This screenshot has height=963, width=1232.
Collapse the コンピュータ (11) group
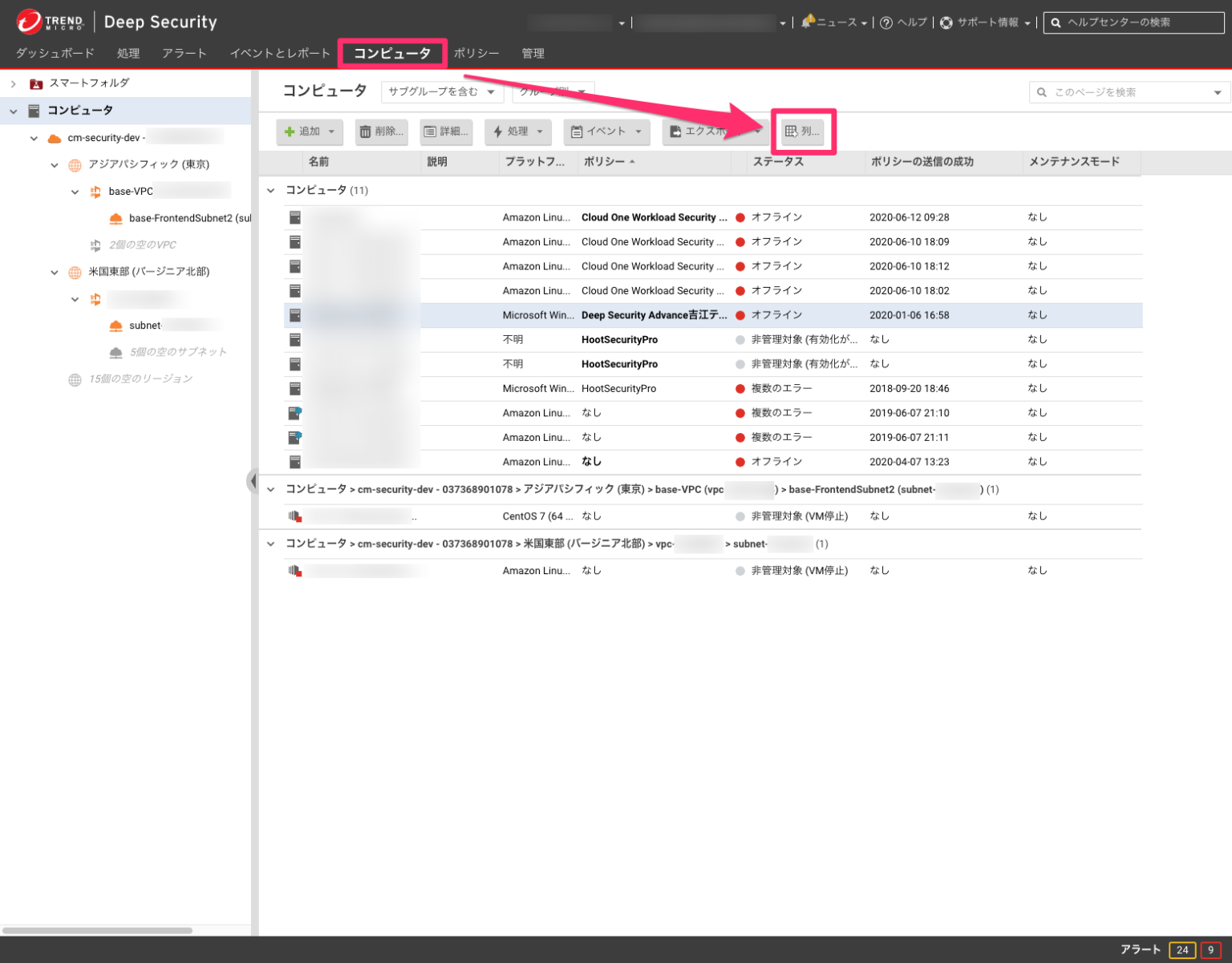pos(270,190)
